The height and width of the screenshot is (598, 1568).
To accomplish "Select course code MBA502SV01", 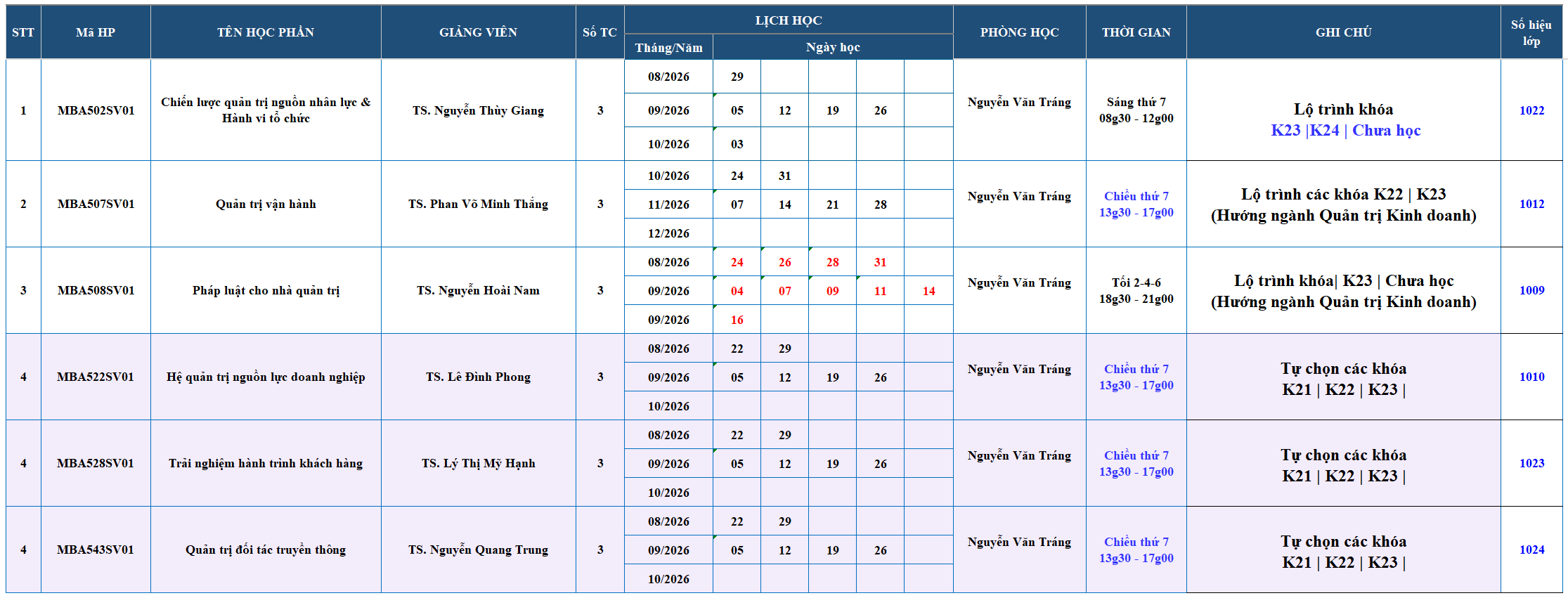I will tap(96, 110).
